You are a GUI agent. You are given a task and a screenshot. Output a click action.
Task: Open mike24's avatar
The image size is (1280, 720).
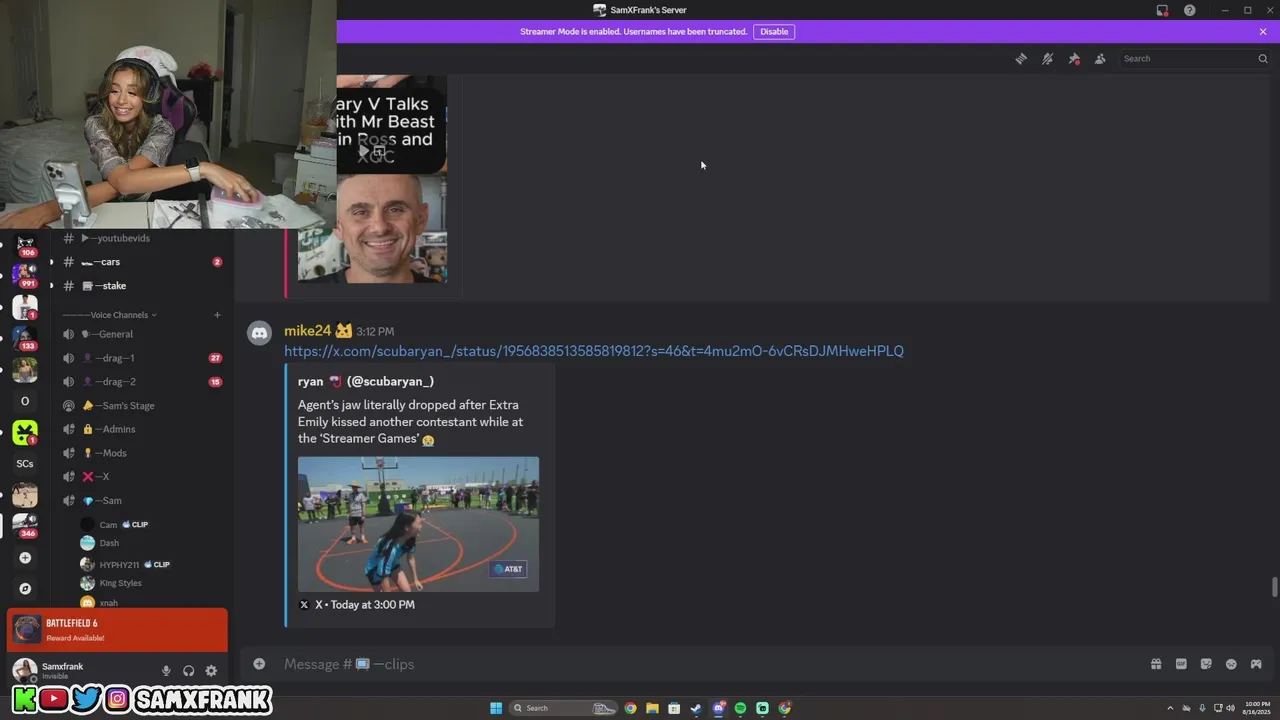coord(260,334)
